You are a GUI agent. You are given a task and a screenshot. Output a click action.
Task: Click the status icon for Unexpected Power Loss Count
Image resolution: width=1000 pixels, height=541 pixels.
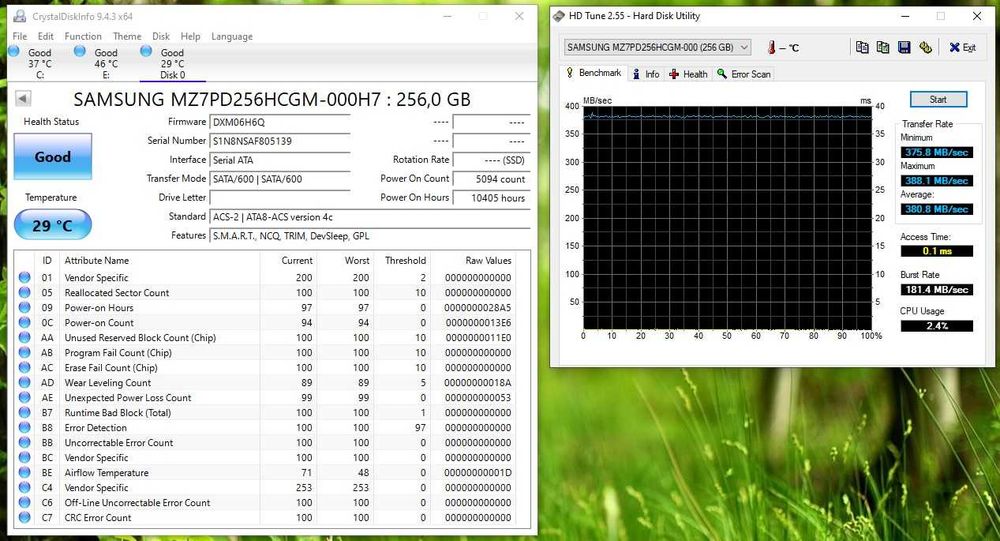(24, 397)
